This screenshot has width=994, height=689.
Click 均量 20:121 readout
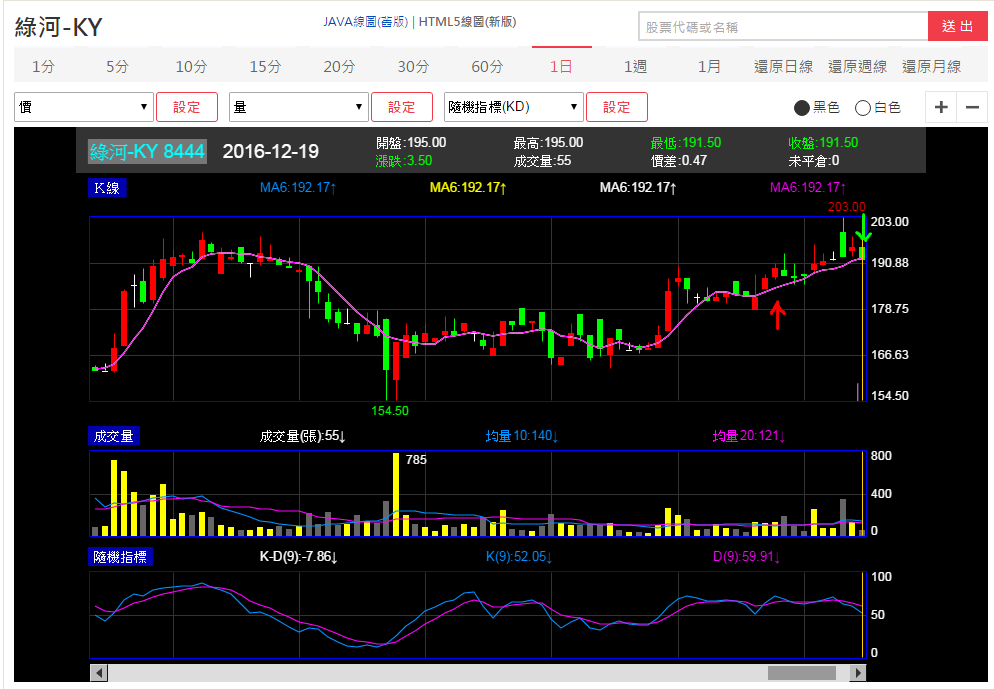[749, 436]
